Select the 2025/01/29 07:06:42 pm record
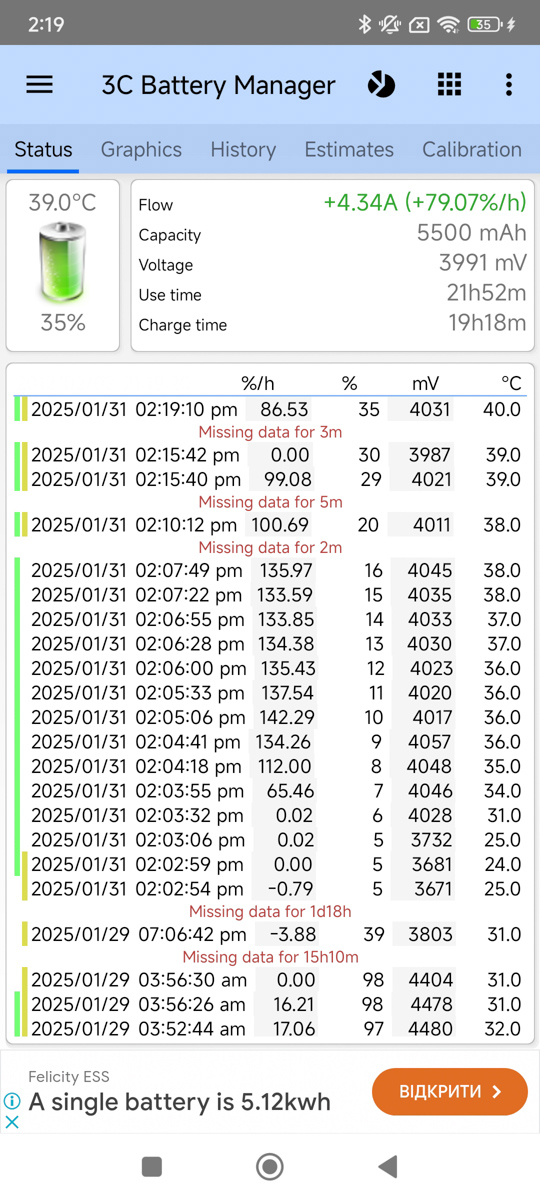This screenshot has width=540, height=1200. click(270, 935)
